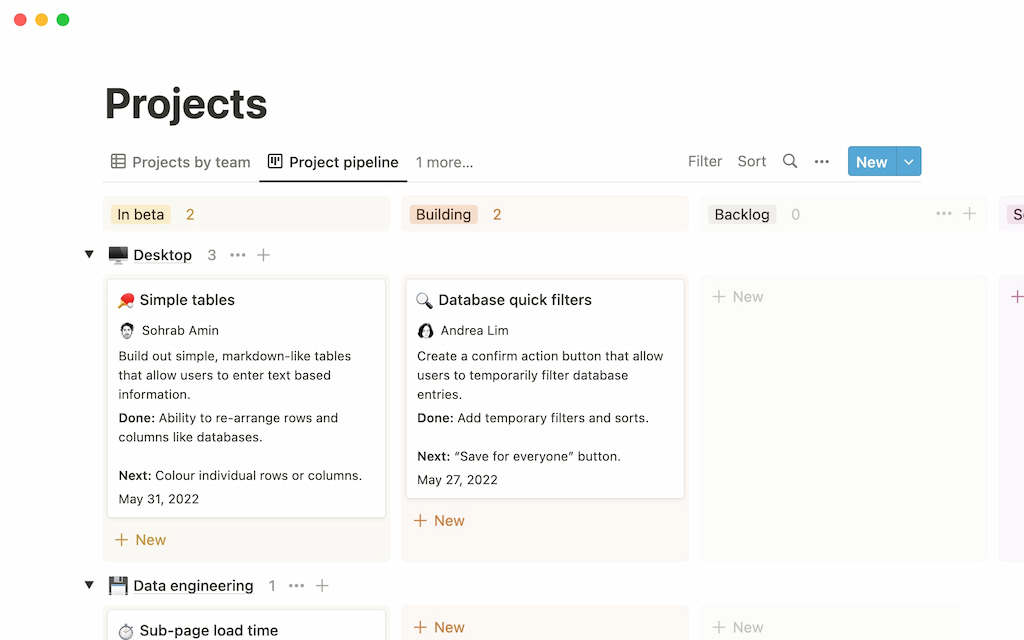
Task: Maximize the window with the green button
Action: 63,20
